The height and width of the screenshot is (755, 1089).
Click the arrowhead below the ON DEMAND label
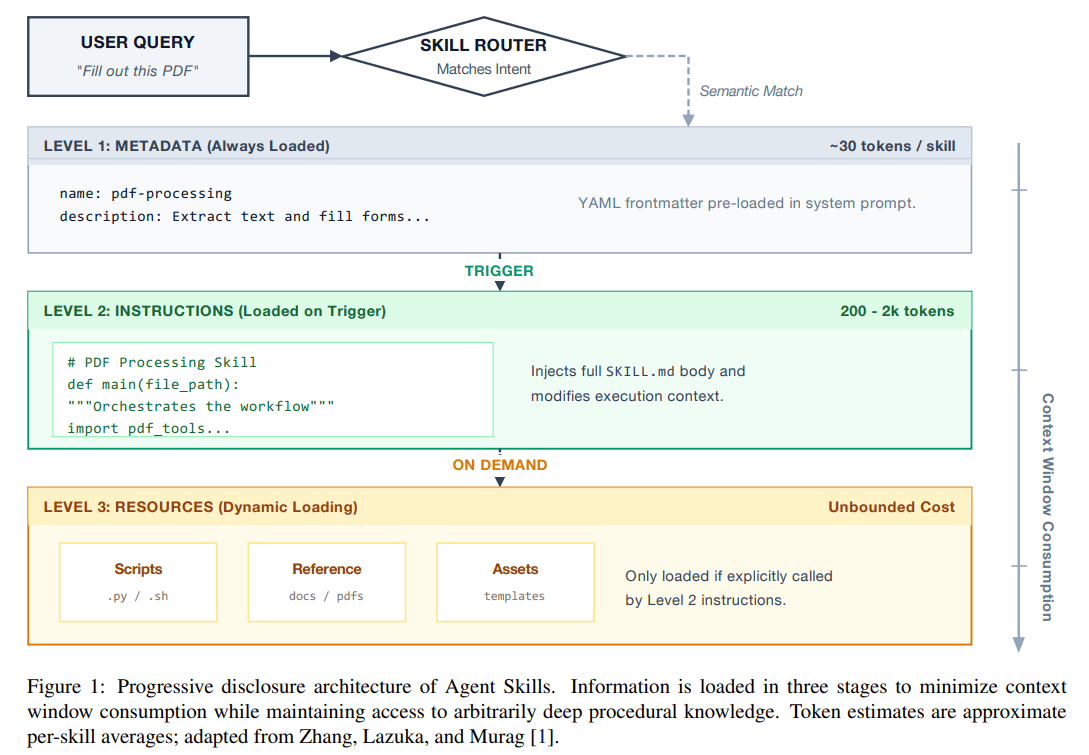click(x=500, y=481)
